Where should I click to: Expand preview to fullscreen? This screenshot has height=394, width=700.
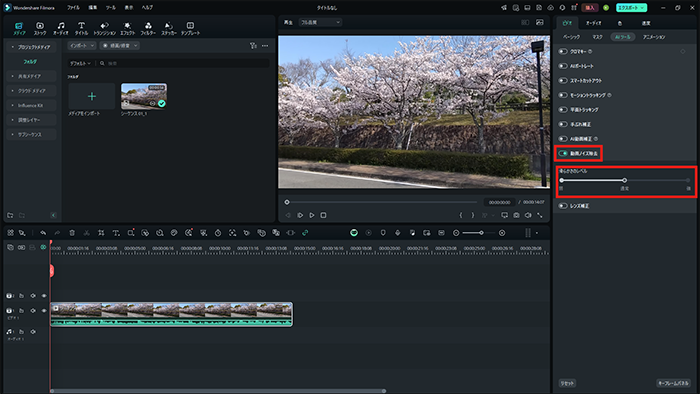[x=540, y=215]
